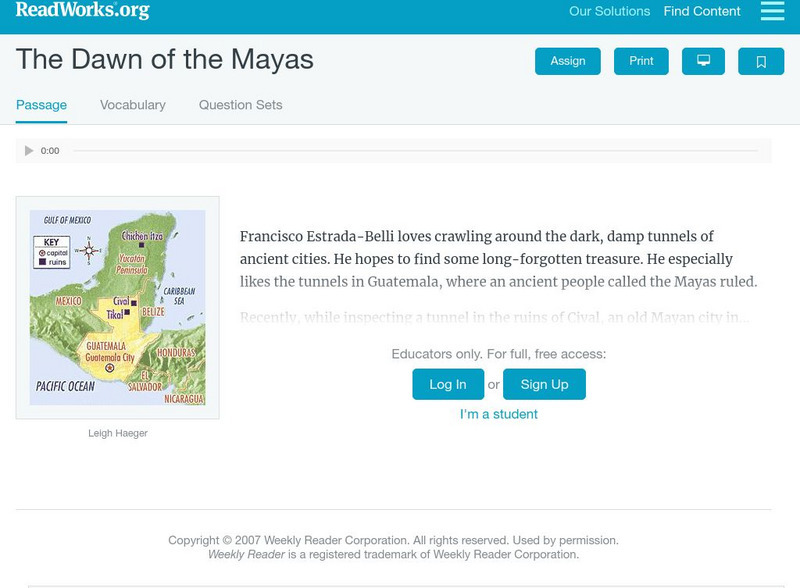
Task: Click the title The Dawn of the Mayas
Action: pos(165,59)
